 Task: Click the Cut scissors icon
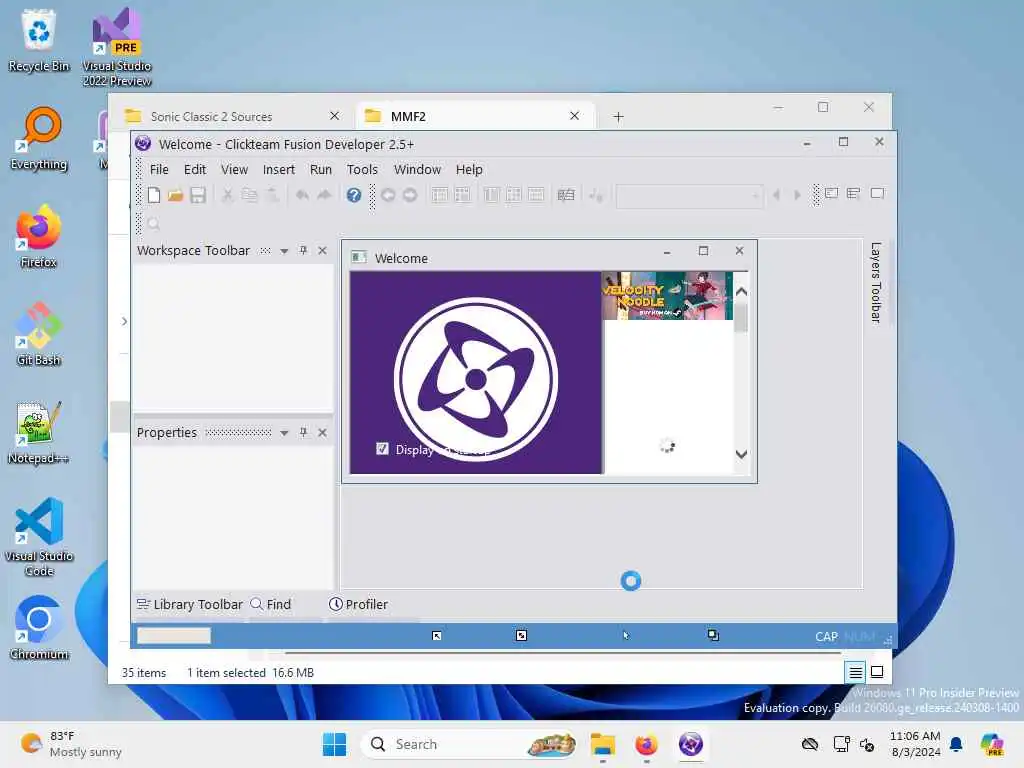click(227, 195)
